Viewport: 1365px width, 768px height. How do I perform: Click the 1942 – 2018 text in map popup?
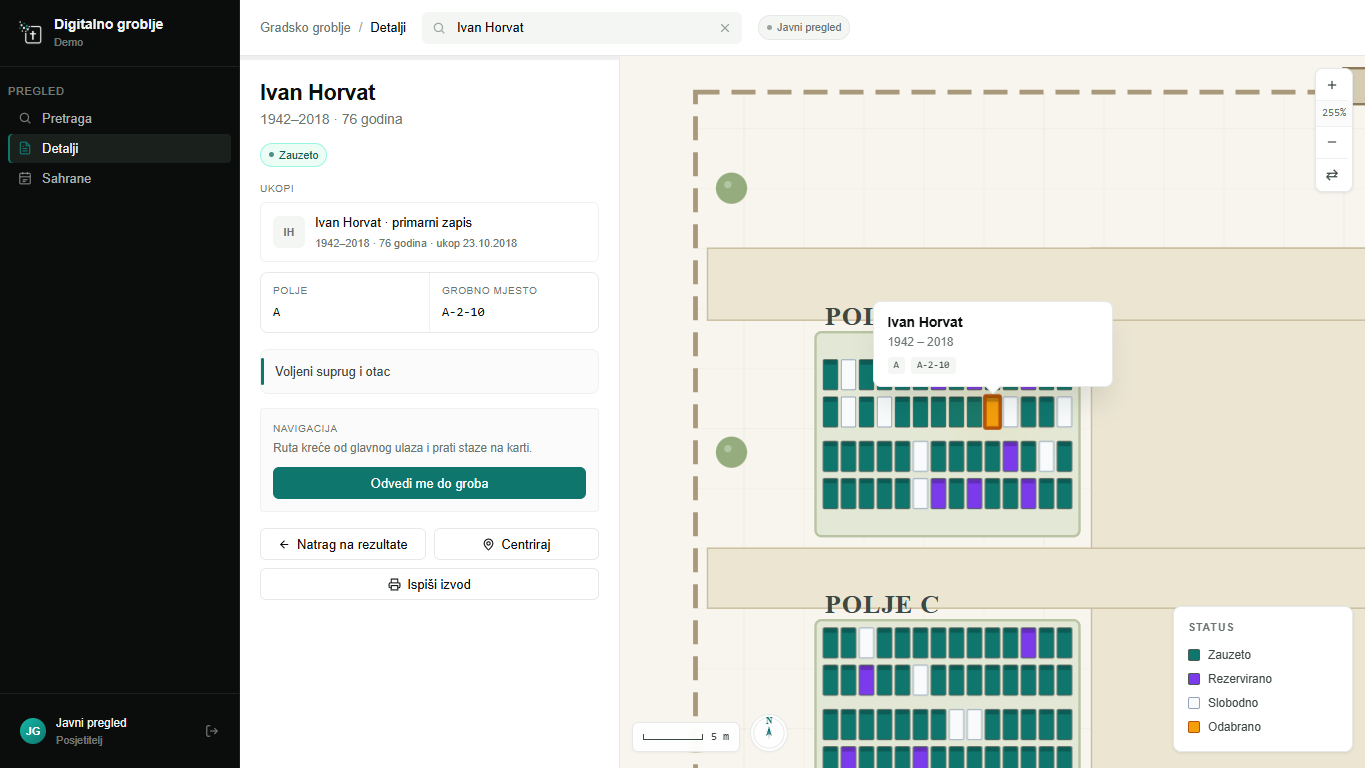[921, 342]
